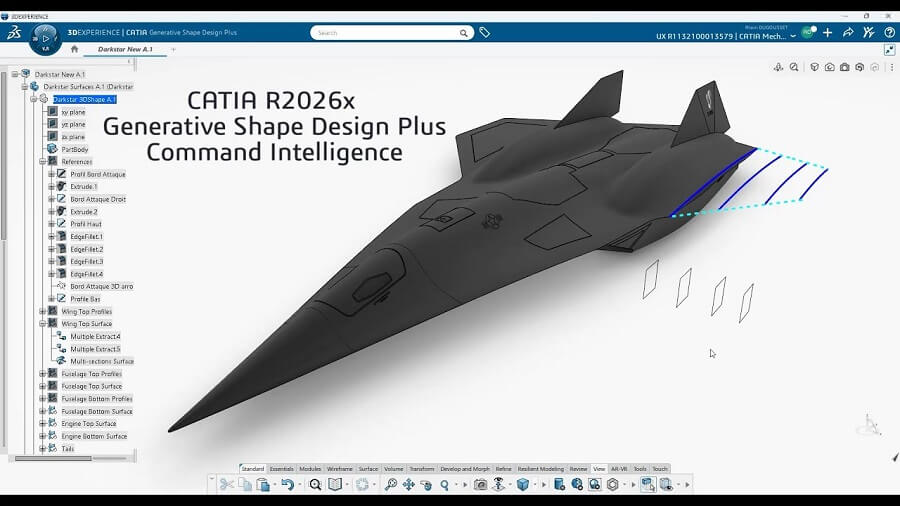Screen dimensions: 900x506
Task: Select Multi-sections Surface in the tree
Action: pos(102,361)
